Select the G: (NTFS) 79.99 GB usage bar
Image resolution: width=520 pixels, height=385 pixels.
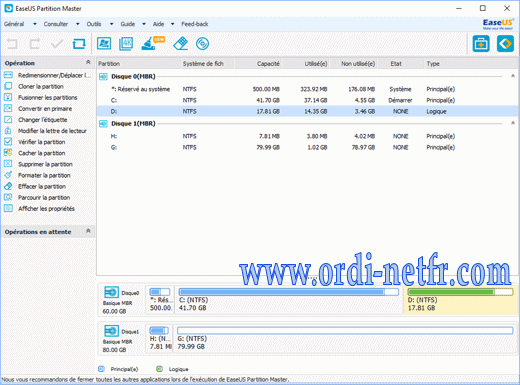click(x=345, y=331)
